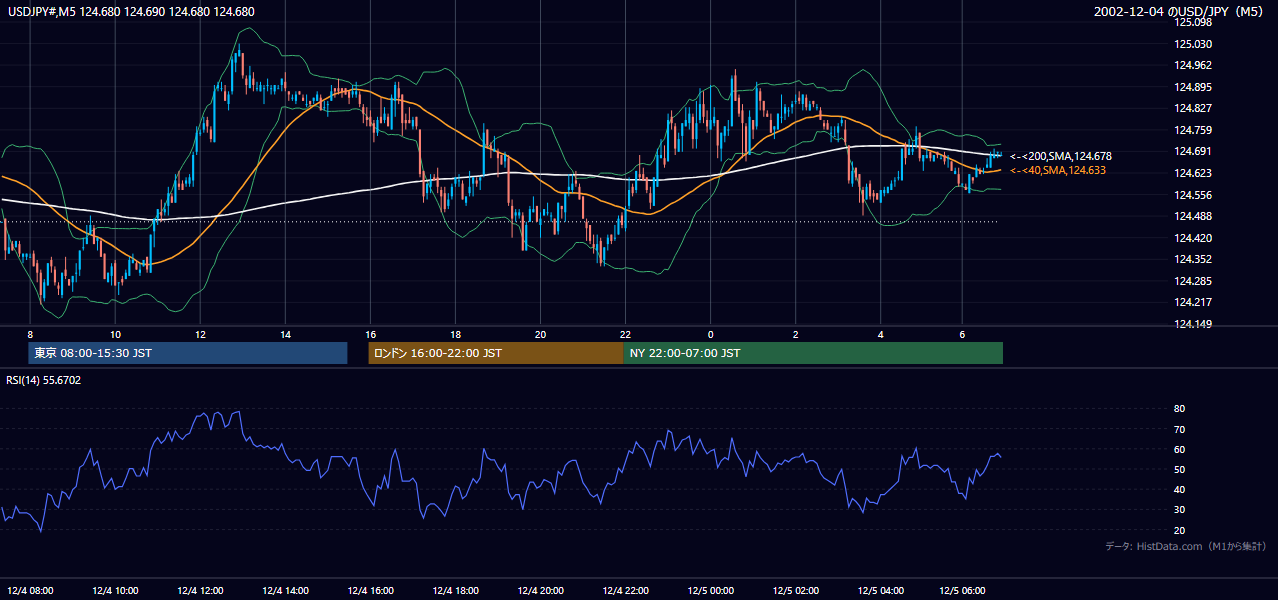Click price level 124.149 on axis

point(1193,324)
